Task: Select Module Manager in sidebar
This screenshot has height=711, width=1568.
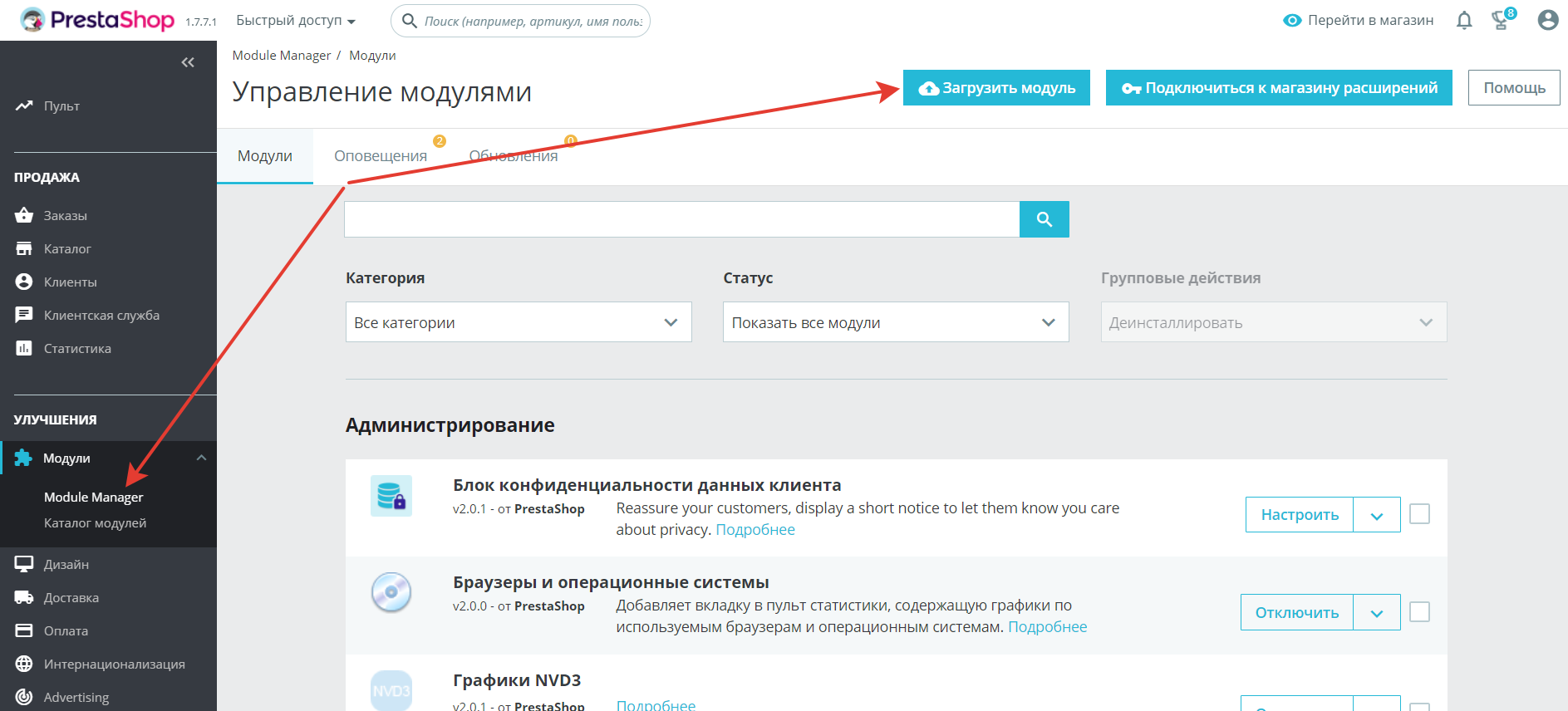Action: tap(94, 497)
